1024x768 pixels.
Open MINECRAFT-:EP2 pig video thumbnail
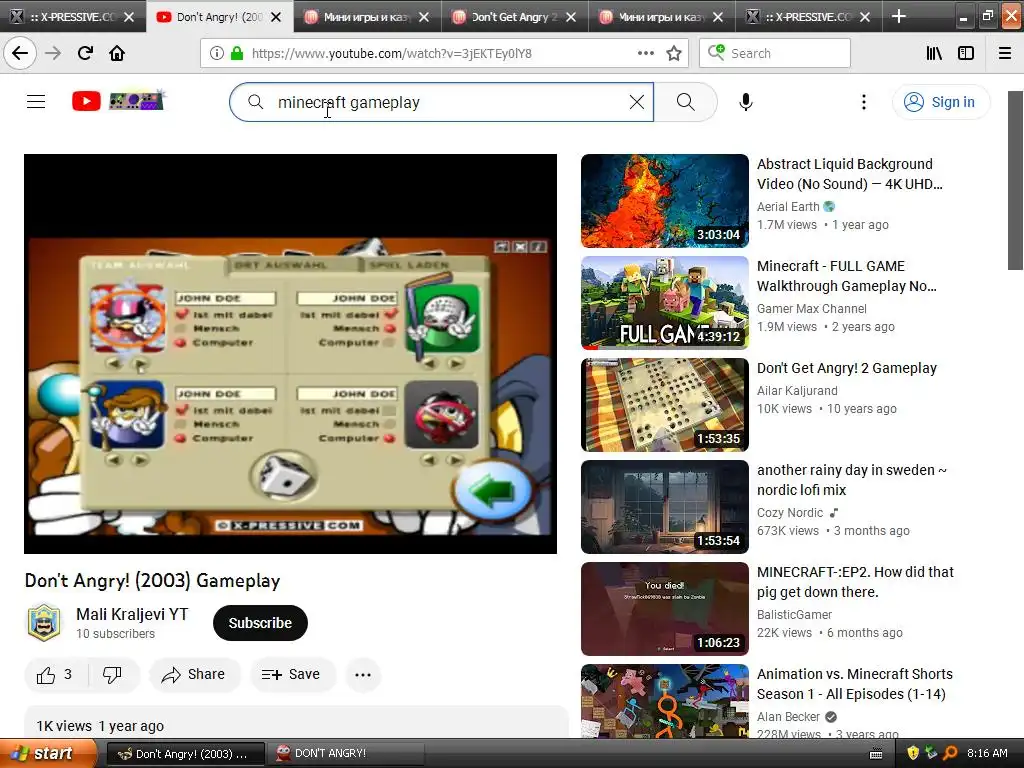665,609
